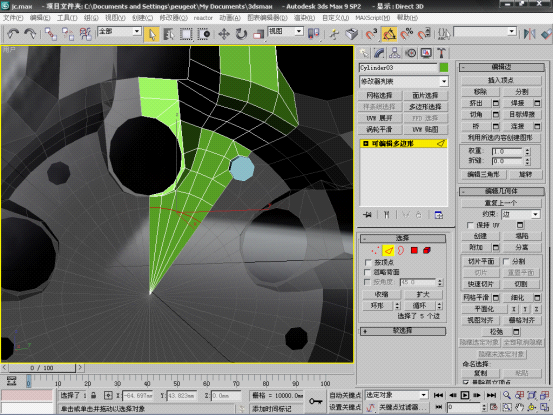The height and width of the screenshot is (415, 553).
Task: Open the Utilities hammer panel tab
Action: coord(441,53)
